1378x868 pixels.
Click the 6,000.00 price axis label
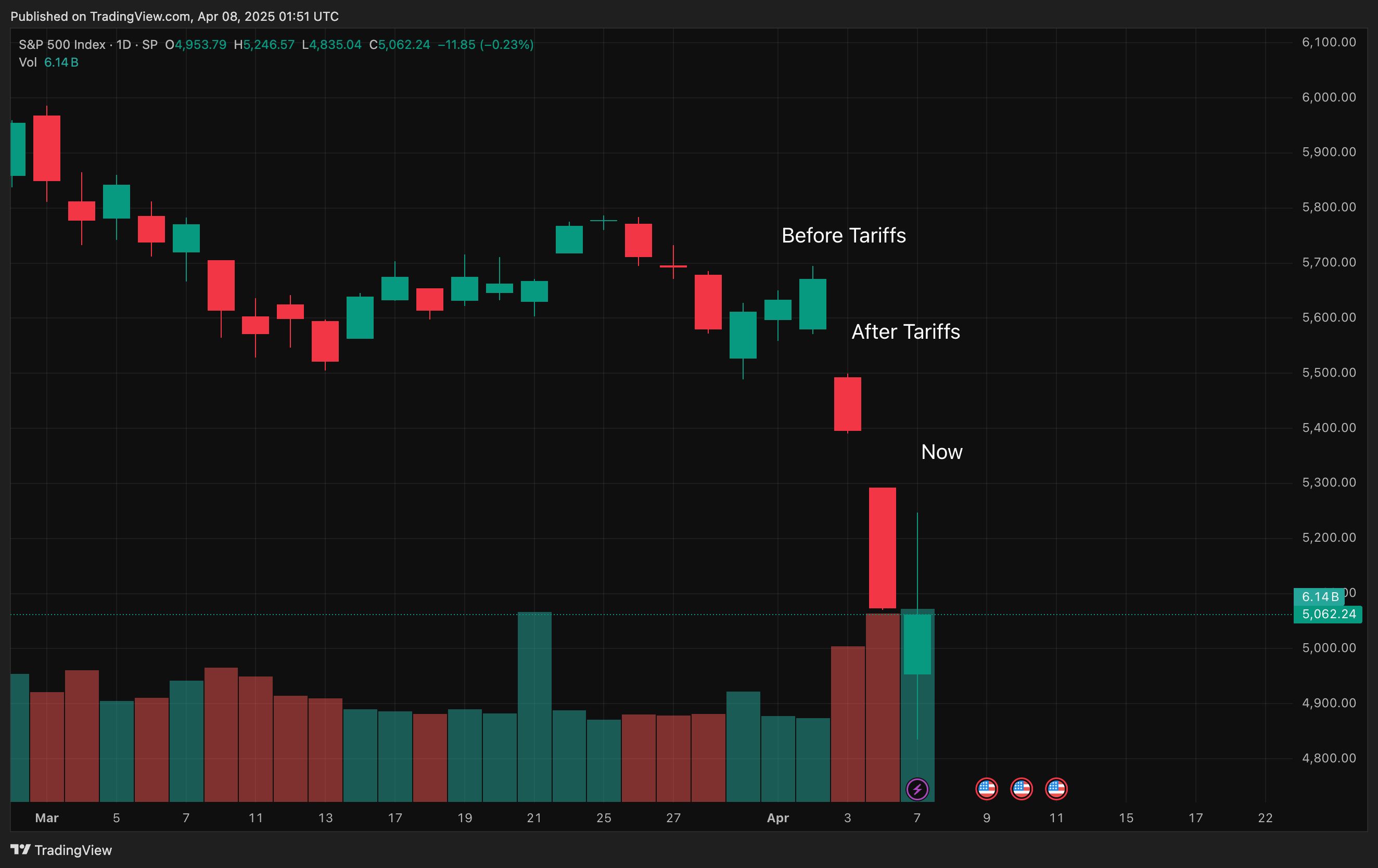click(x=1328, y=97)
